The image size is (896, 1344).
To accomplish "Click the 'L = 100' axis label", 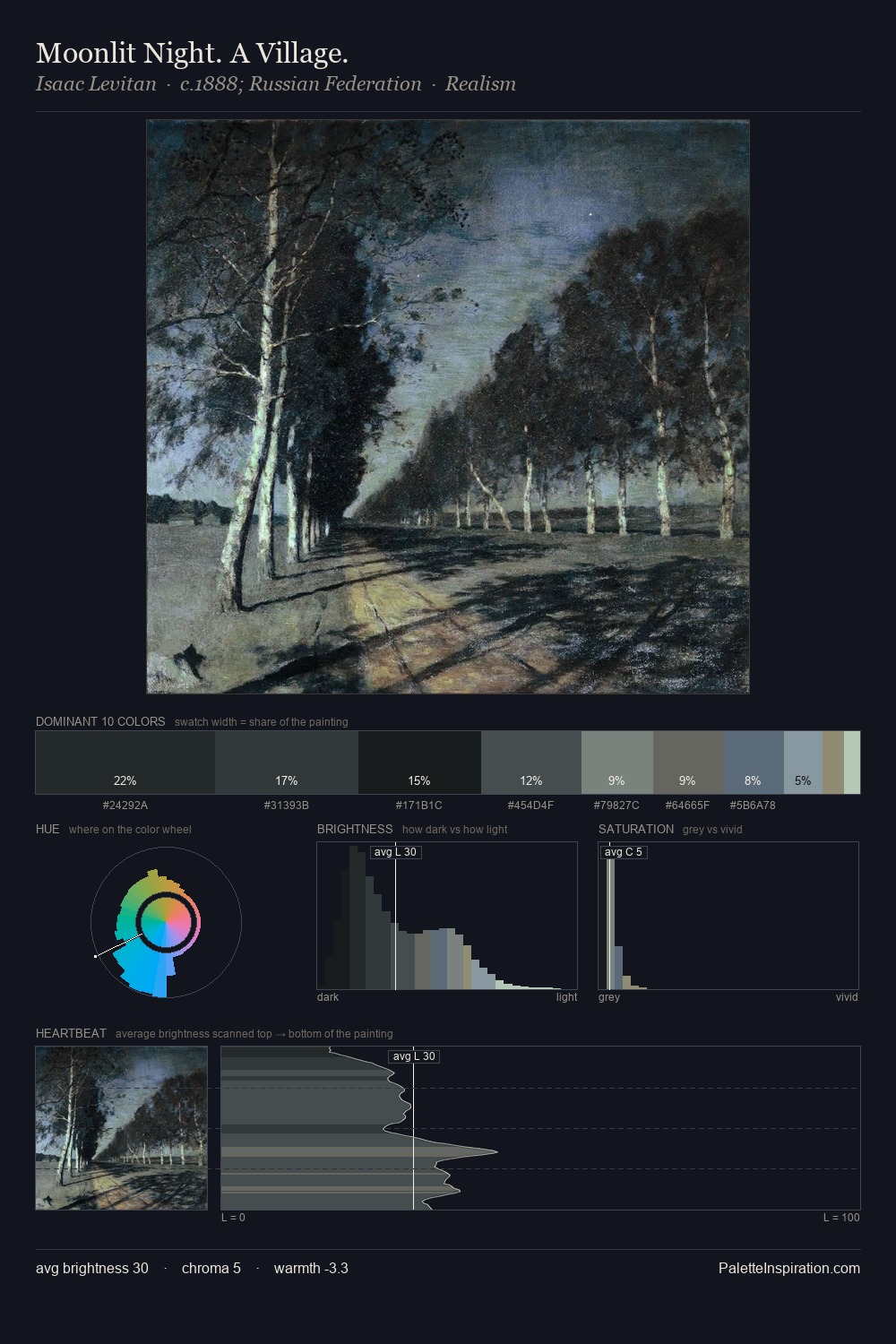I will (841, 1218).
